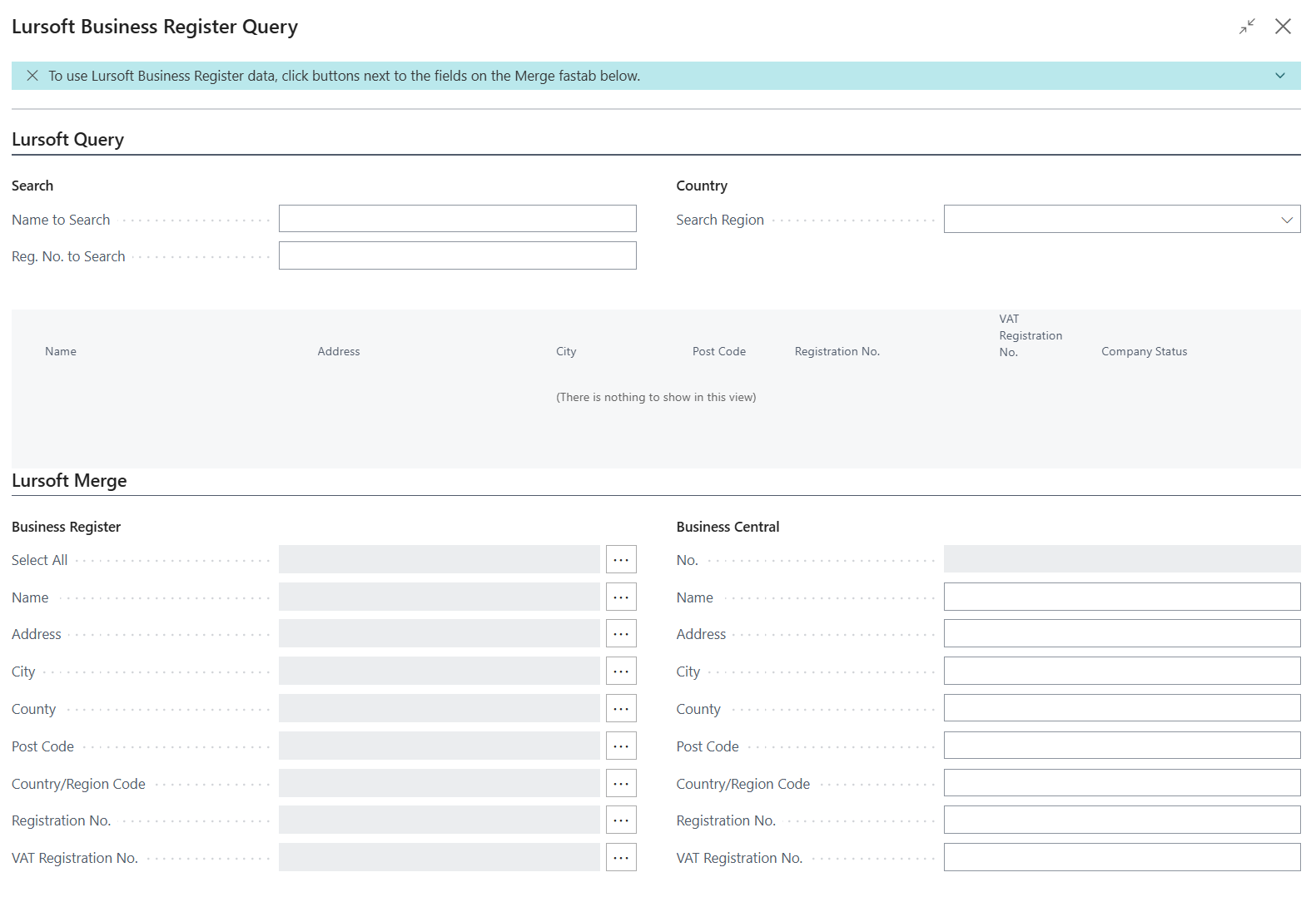Viewport: 1316px width, 902px height.
Task: Click the Business Central VAT Registration No. field
Action: point(1122,857)
